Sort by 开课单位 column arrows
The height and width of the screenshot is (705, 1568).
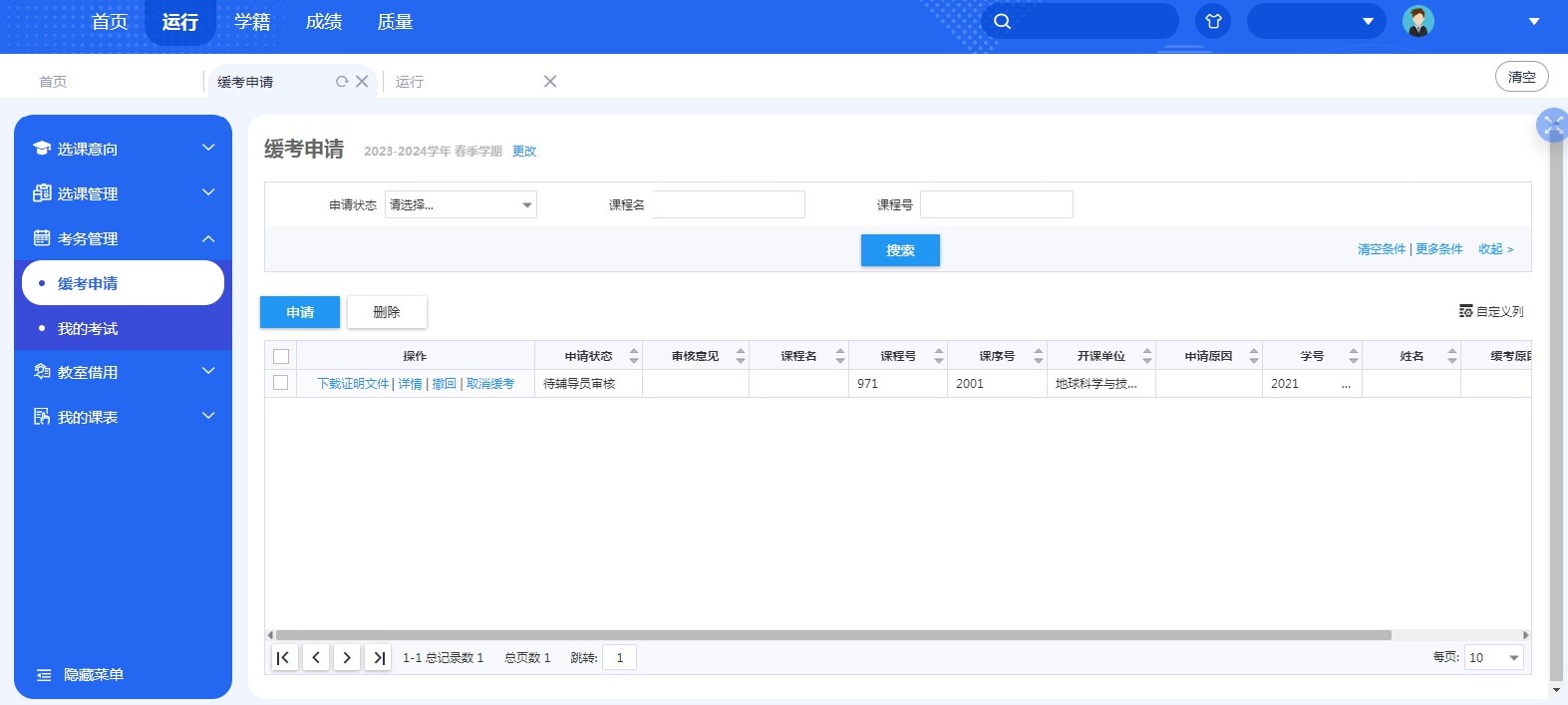point(1147,355)
